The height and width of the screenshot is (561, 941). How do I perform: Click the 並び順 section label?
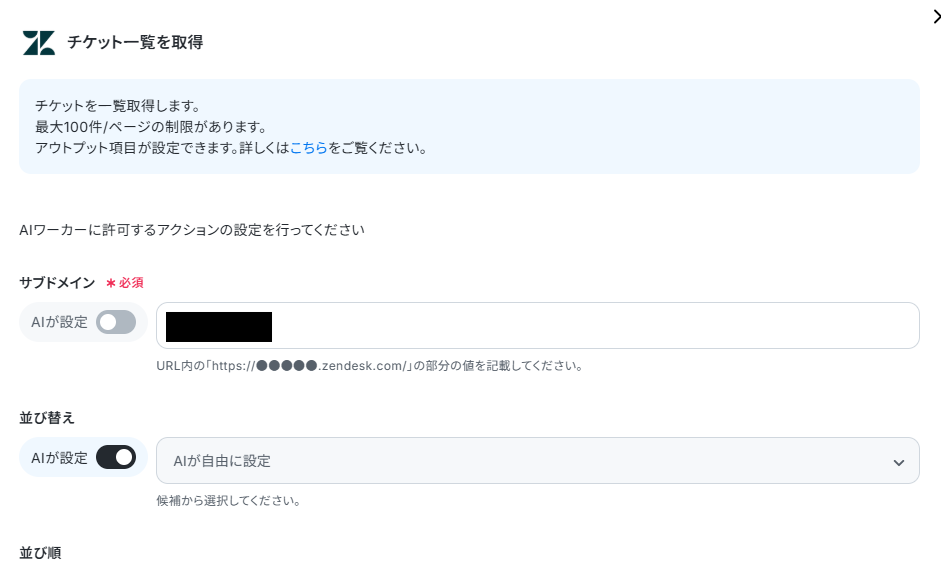[40, 553]
